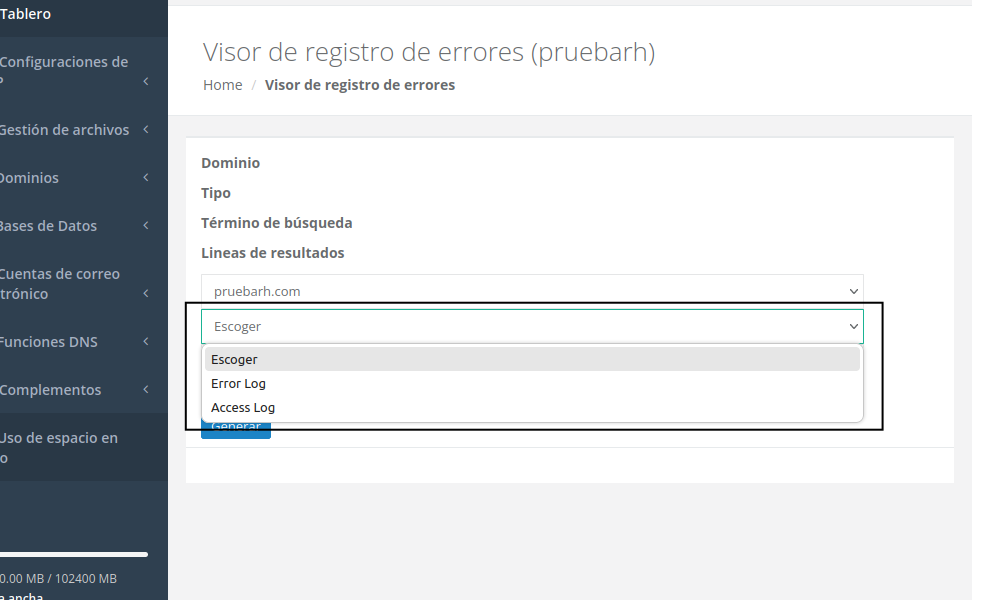Click the Escoger type combo box
Image resolution: width=1000 pixels, height=600 pixels.
click(x=532, y=326)
